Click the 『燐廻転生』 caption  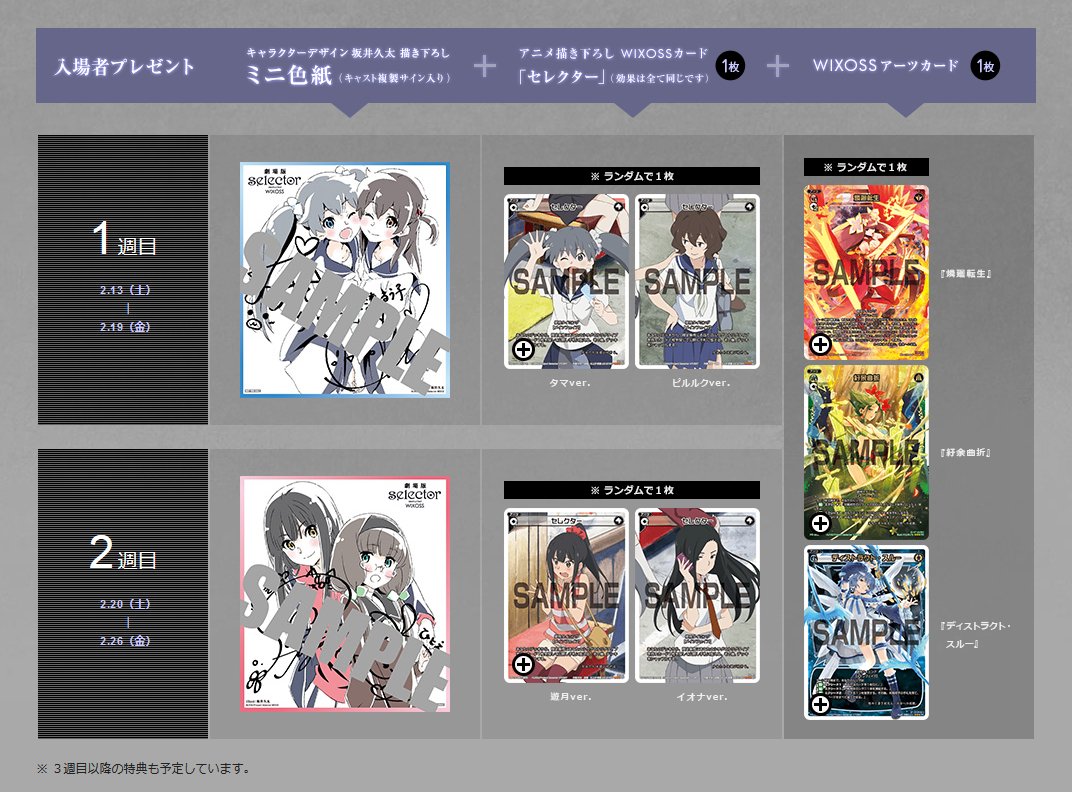pos(965,274)
